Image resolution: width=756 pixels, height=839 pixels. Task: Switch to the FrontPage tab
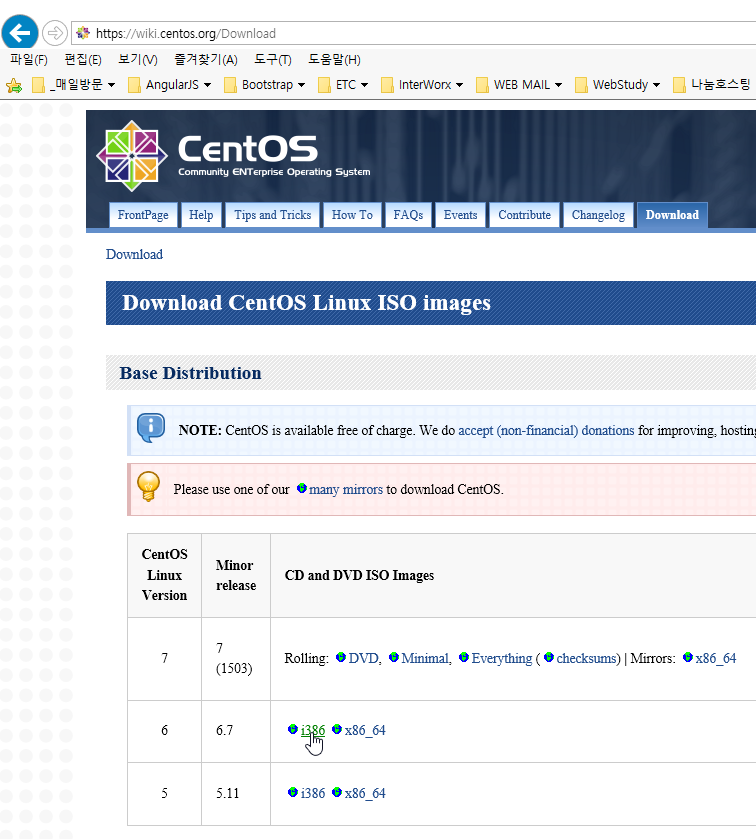[143, 215]
